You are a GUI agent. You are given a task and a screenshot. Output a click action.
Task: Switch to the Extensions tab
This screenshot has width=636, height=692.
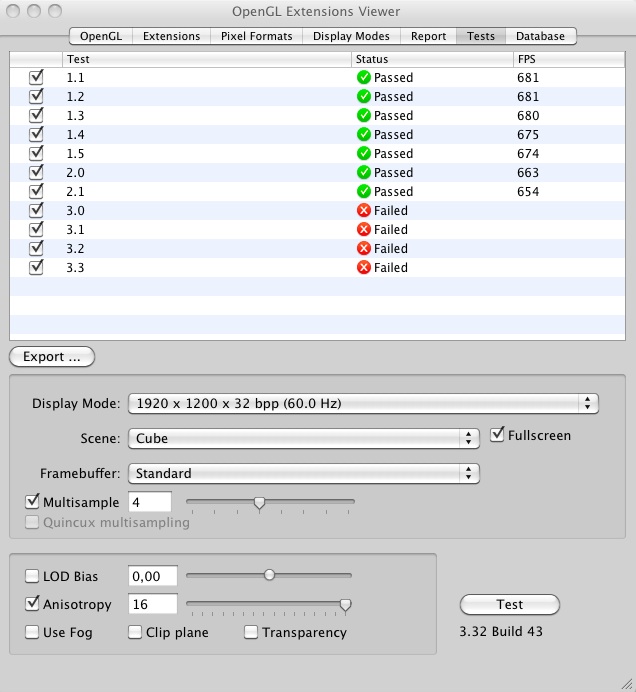coord(171,36)
